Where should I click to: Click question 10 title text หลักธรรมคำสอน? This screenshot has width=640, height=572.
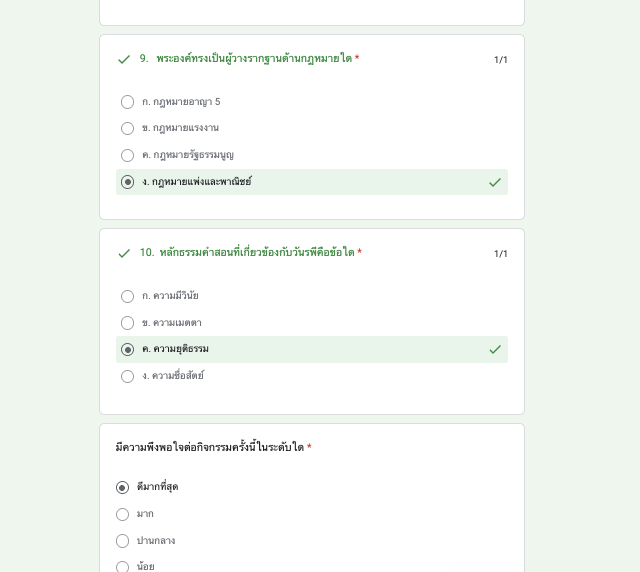257,253
